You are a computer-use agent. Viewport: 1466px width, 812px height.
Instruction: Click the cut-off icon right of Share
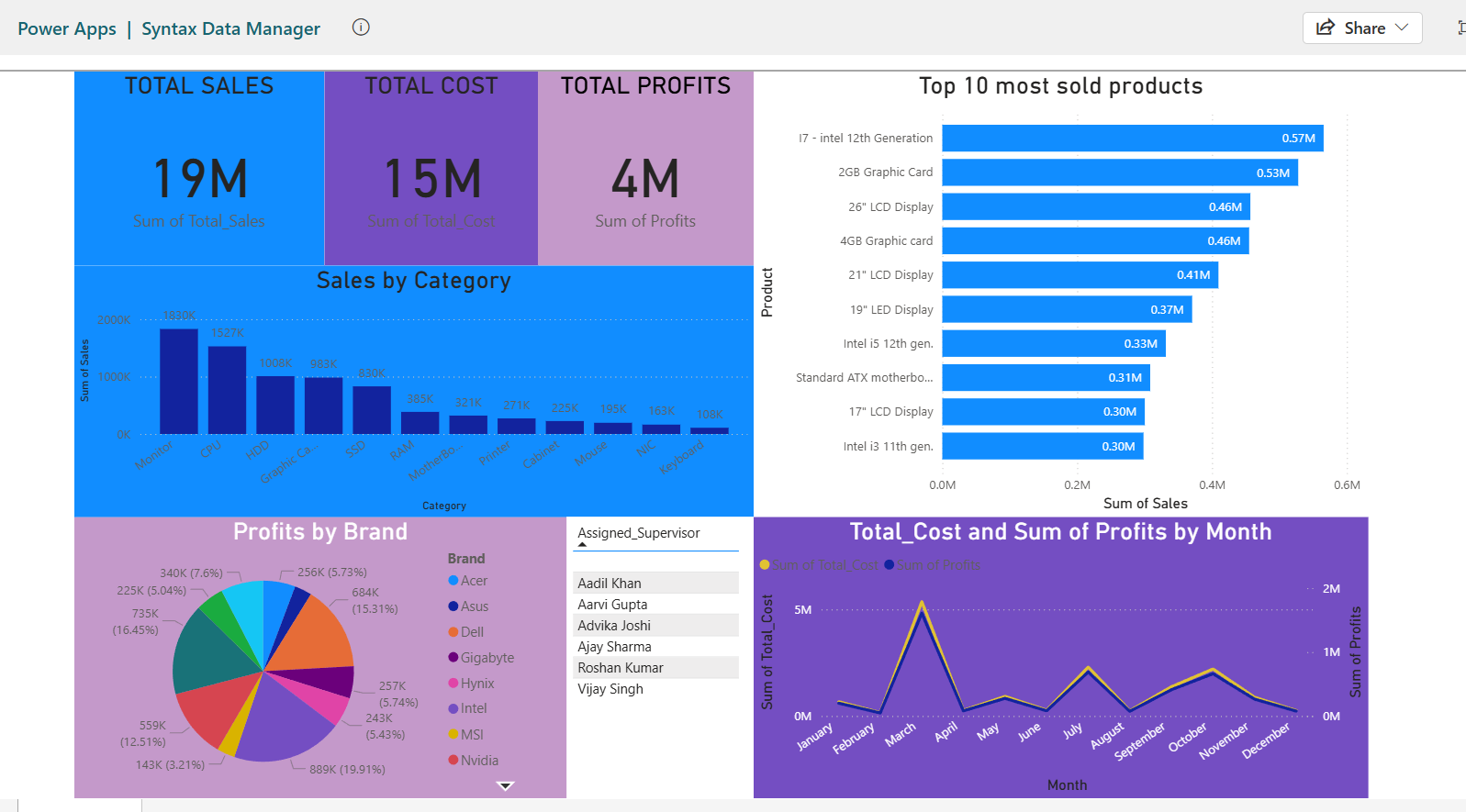point(1460,28)
